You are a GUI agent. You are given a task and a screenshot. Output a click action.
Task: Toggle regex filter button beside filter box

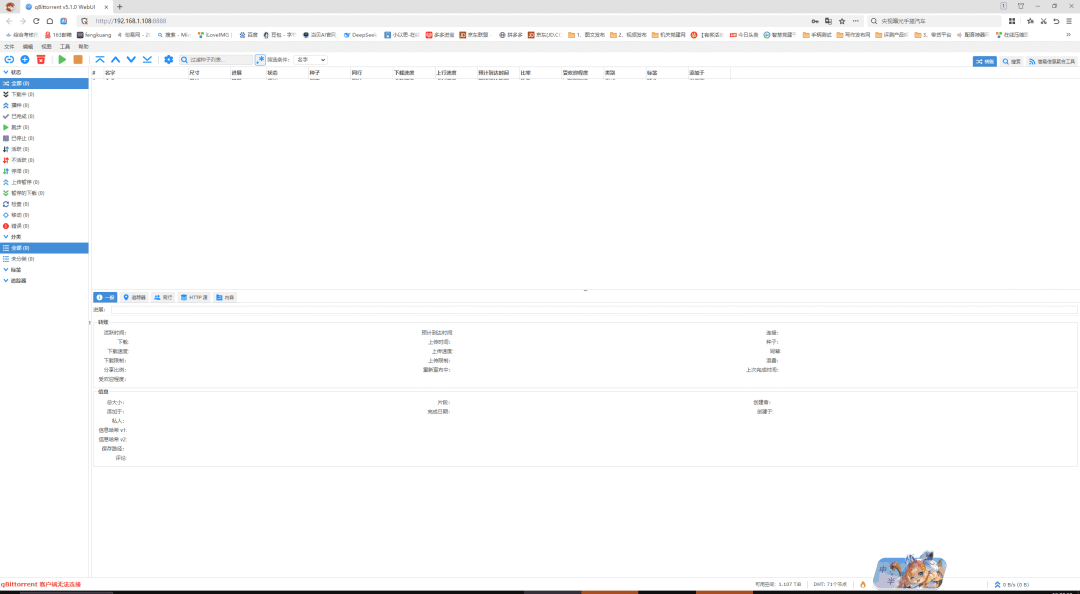[x=260, y=60]
